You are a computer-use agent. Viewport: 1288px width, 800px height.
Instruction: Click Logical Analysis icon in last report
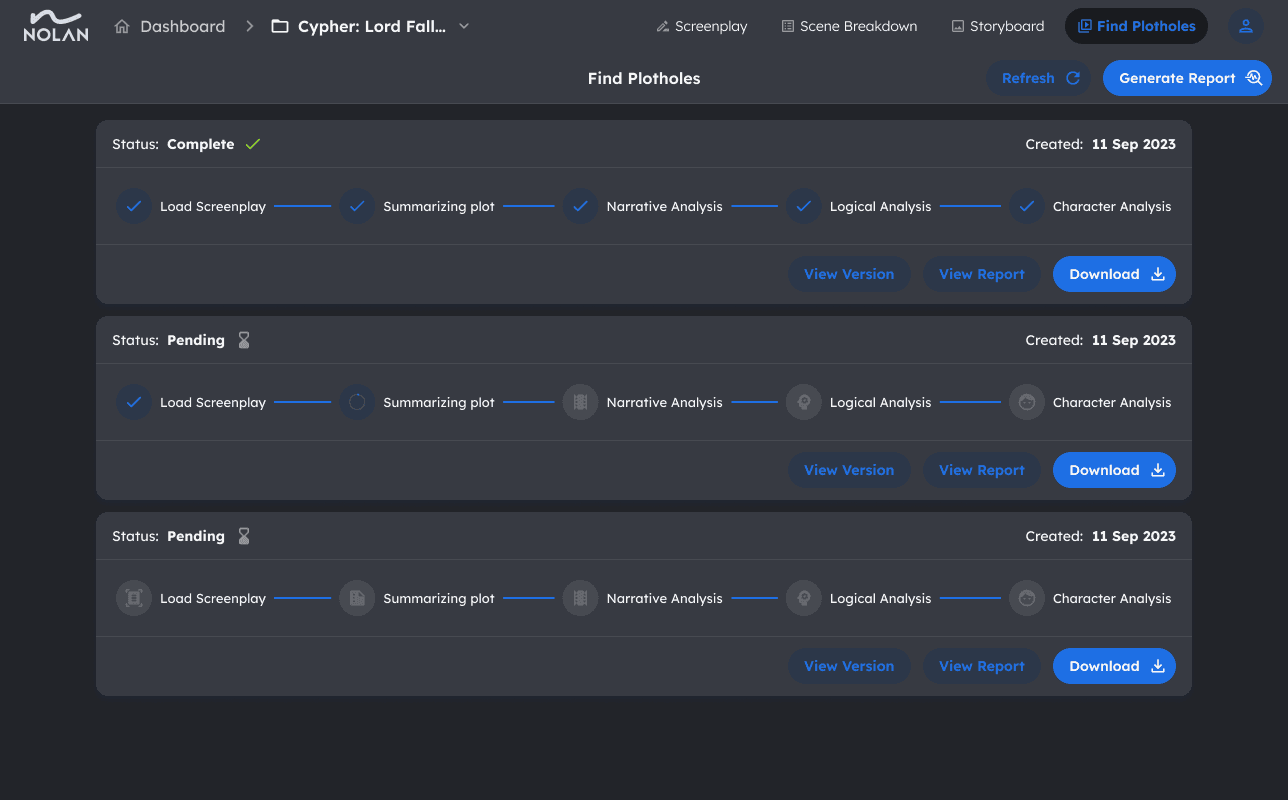point(803,599)
